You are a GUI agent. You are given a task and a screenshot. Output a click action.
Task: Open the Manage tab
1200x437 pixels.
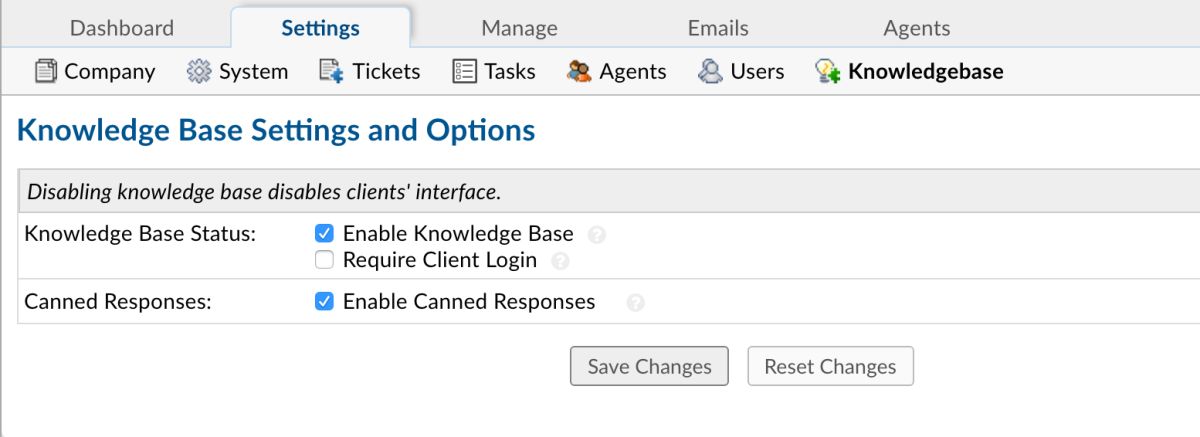point(519,28)
